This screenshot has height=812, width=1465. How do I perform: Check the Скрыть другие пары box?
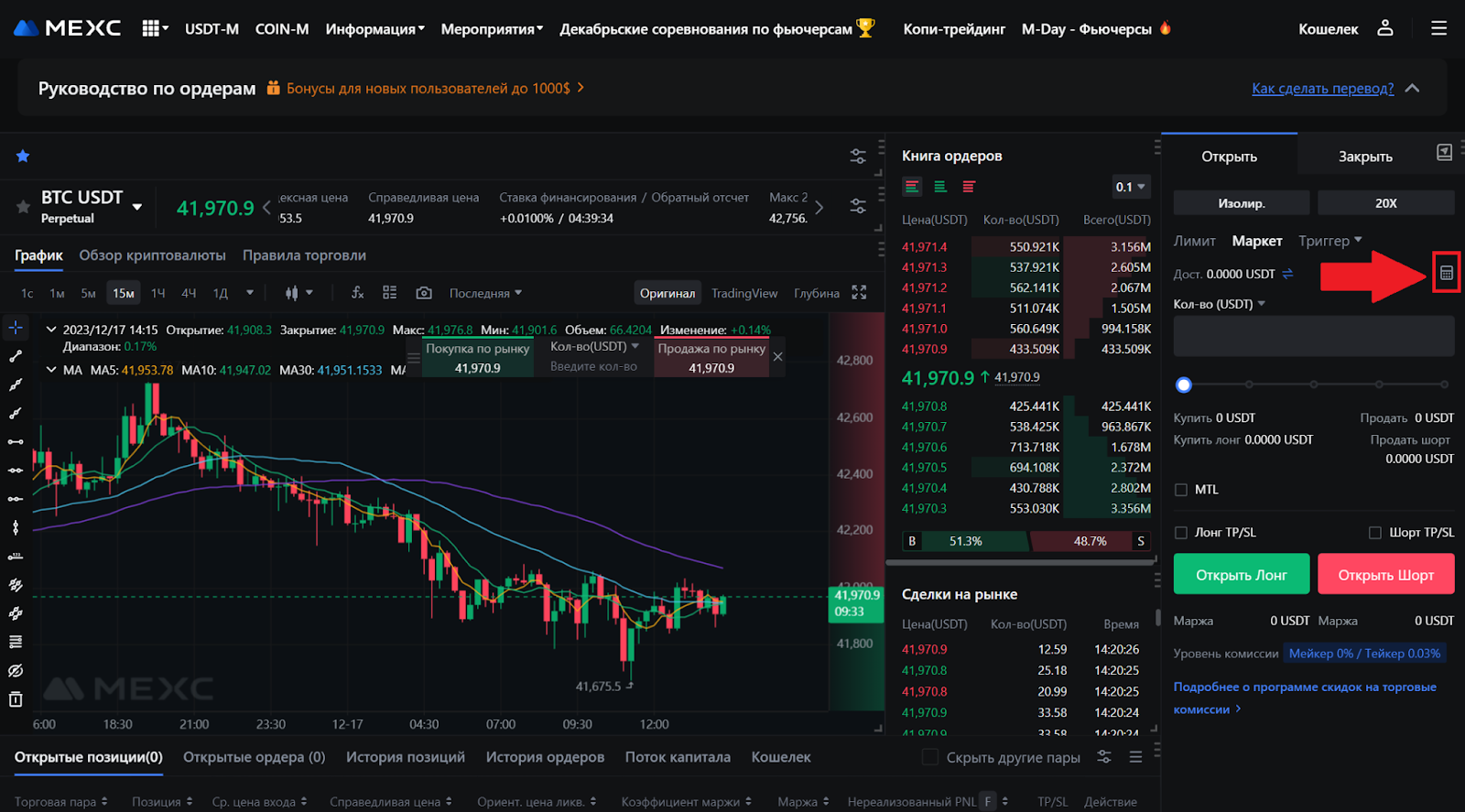point(930,757)
